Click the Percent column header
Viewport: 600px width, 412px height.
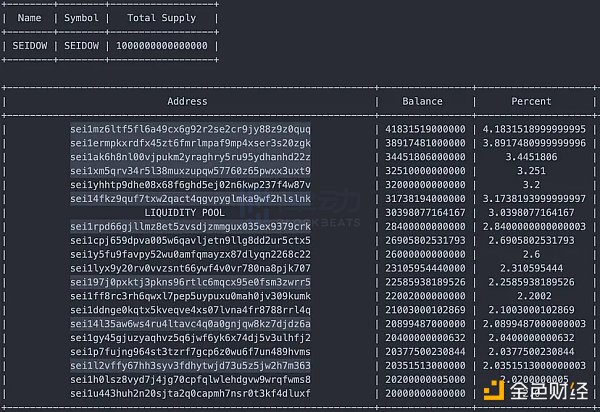[x=531, y=101]
